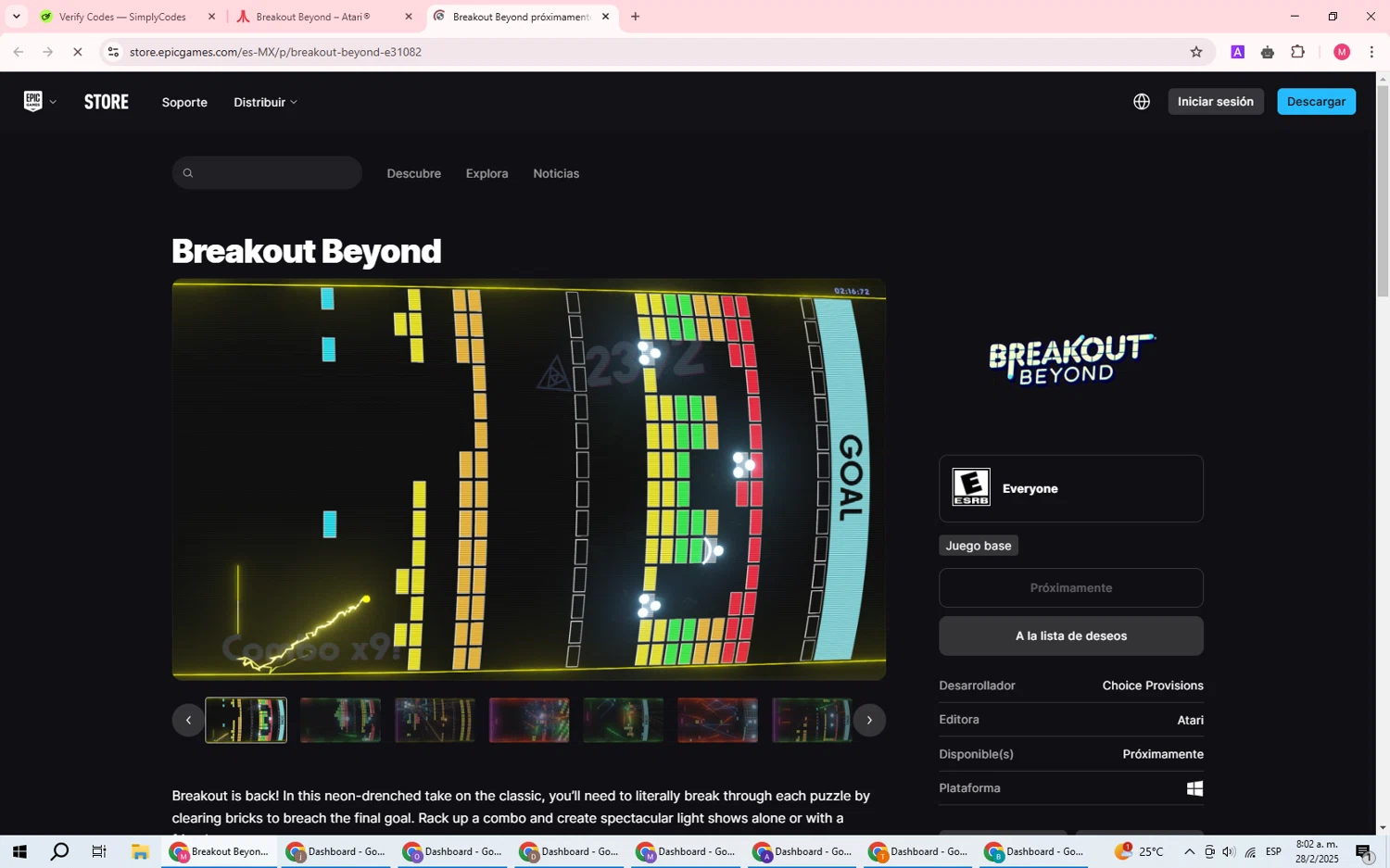Click the address bar URL

(275, 52)
